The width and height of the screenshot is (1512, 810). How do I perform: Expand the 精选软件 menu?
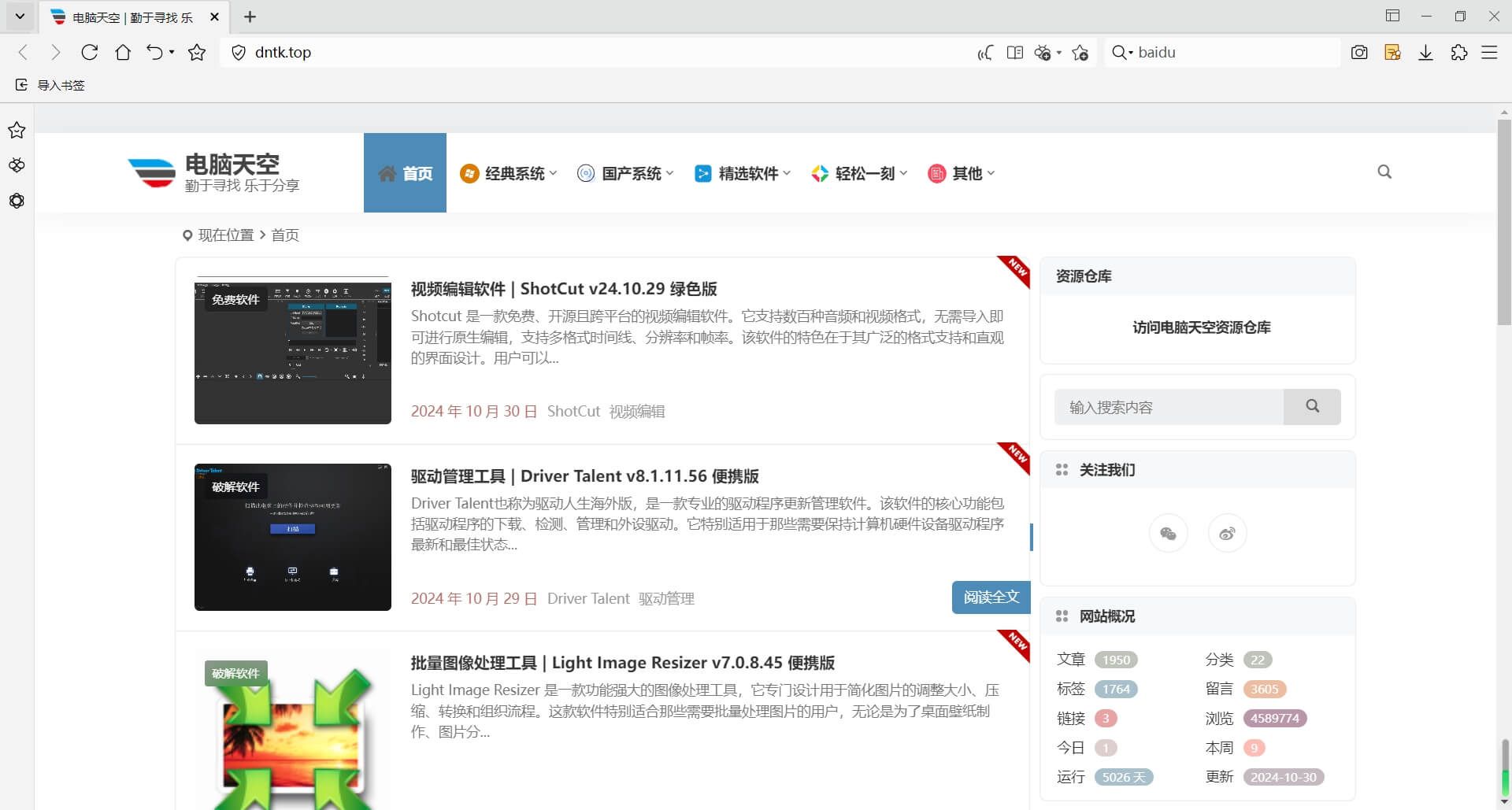tap(743, 173)
